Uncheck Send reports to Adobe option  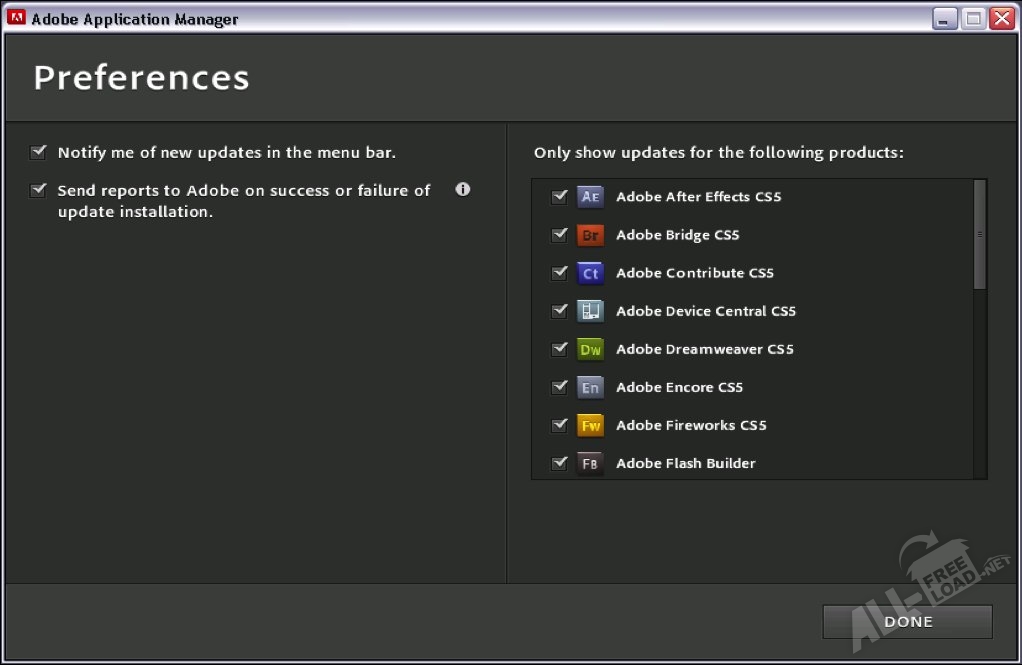[x=39, y=190]
